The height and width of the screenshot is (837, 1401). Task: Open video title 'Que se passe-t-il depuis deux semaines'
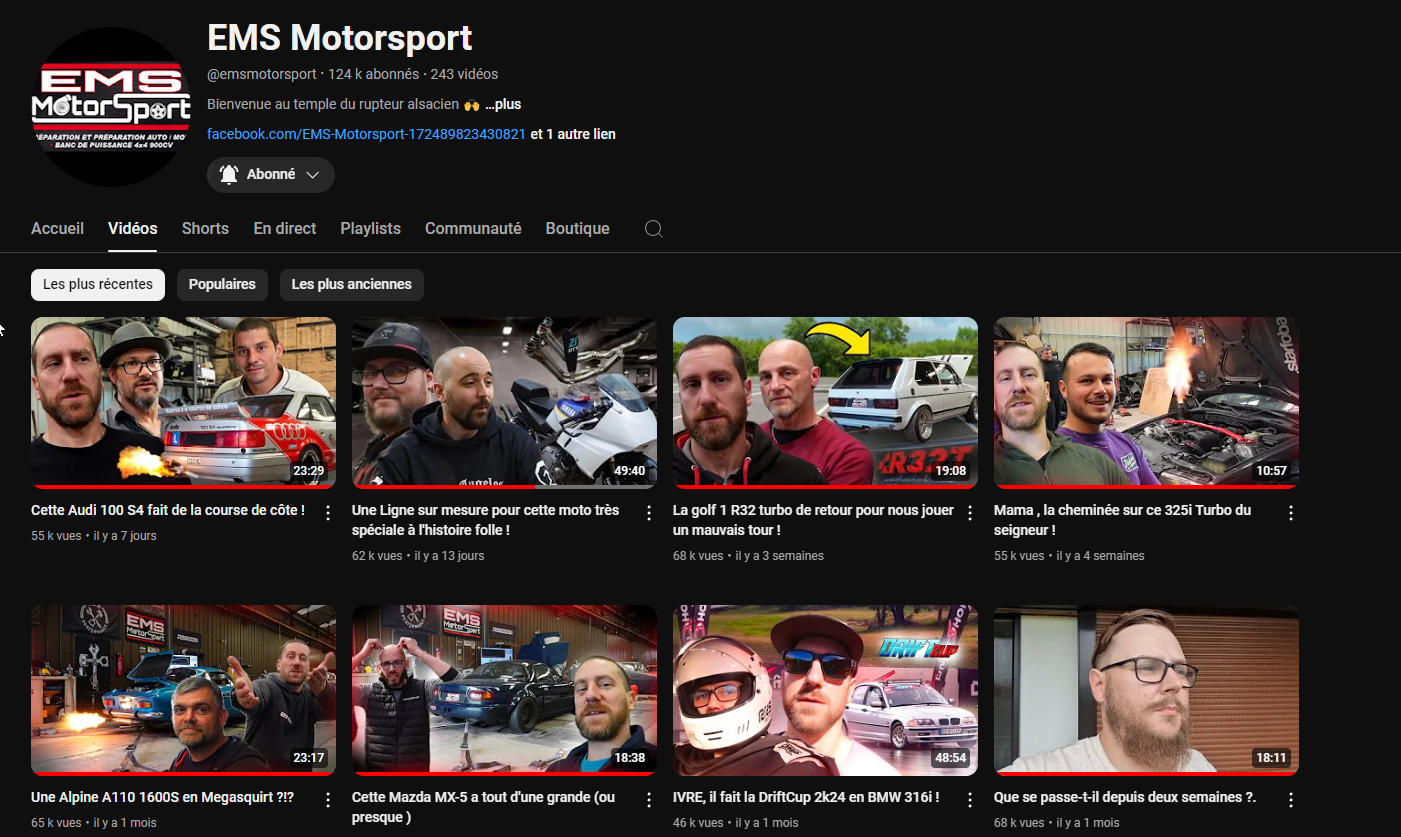(1124, 798)
